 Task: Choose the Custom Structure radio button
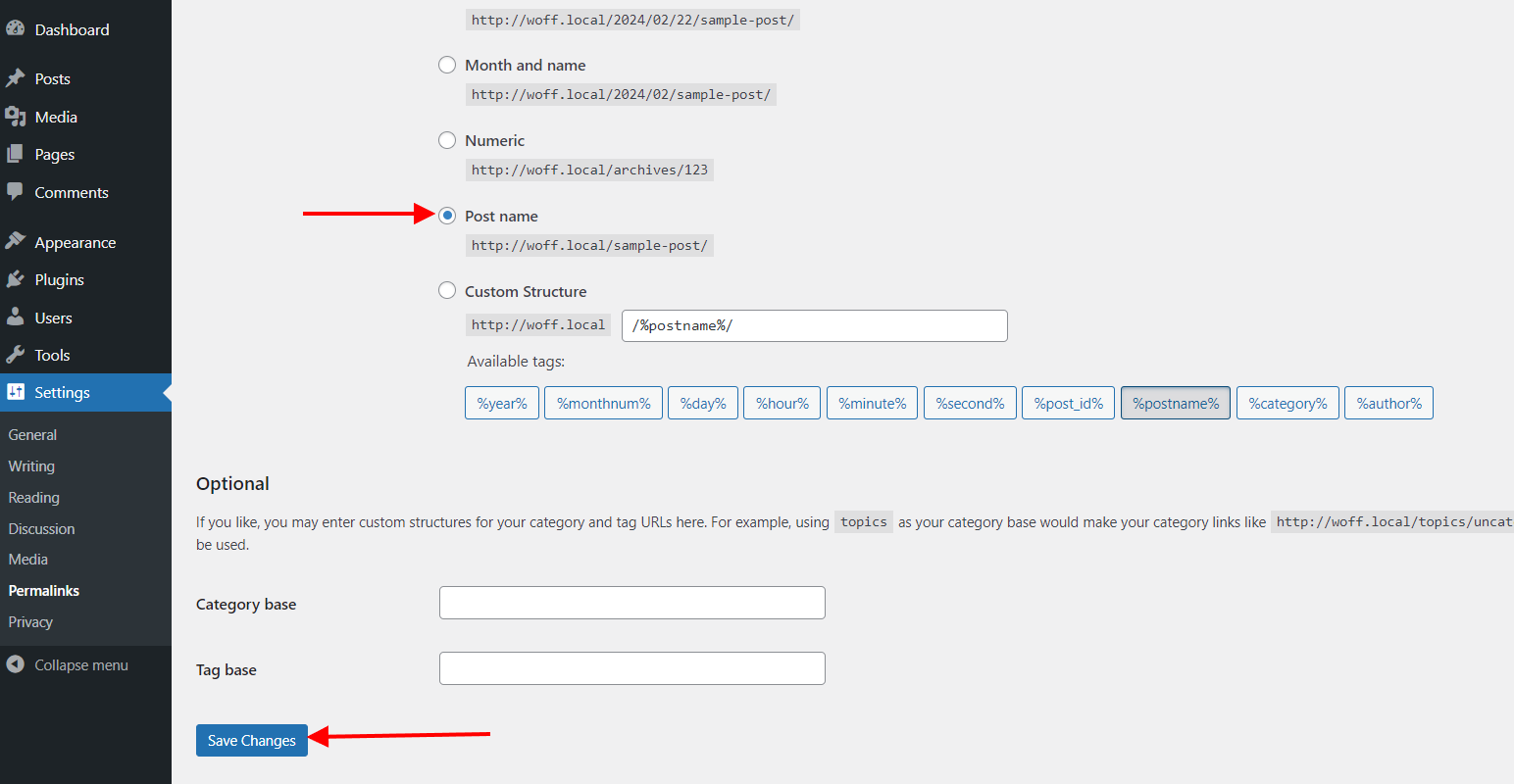click(x=447, y=291)
